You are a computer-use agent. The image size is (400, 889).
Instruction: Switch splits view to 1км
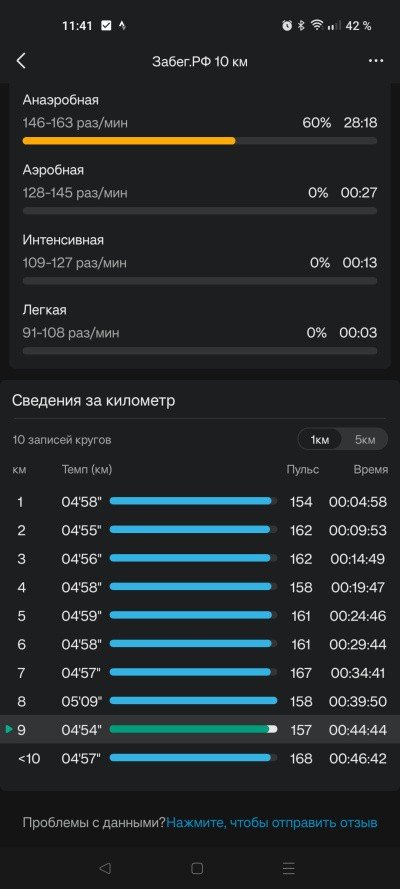[x=320, y=440]
